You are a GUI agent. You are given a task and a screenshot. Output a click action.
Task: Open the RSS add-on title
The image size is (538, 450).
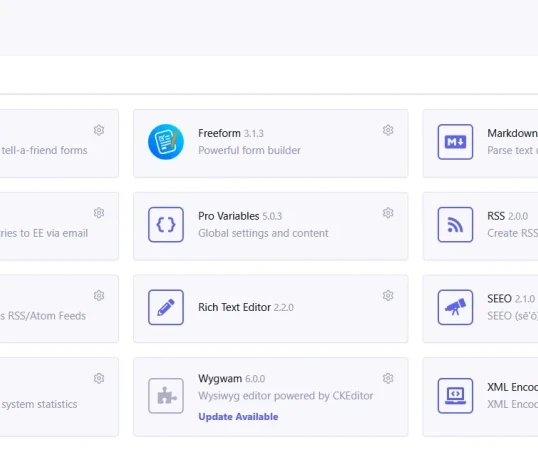tap(496, 216)
